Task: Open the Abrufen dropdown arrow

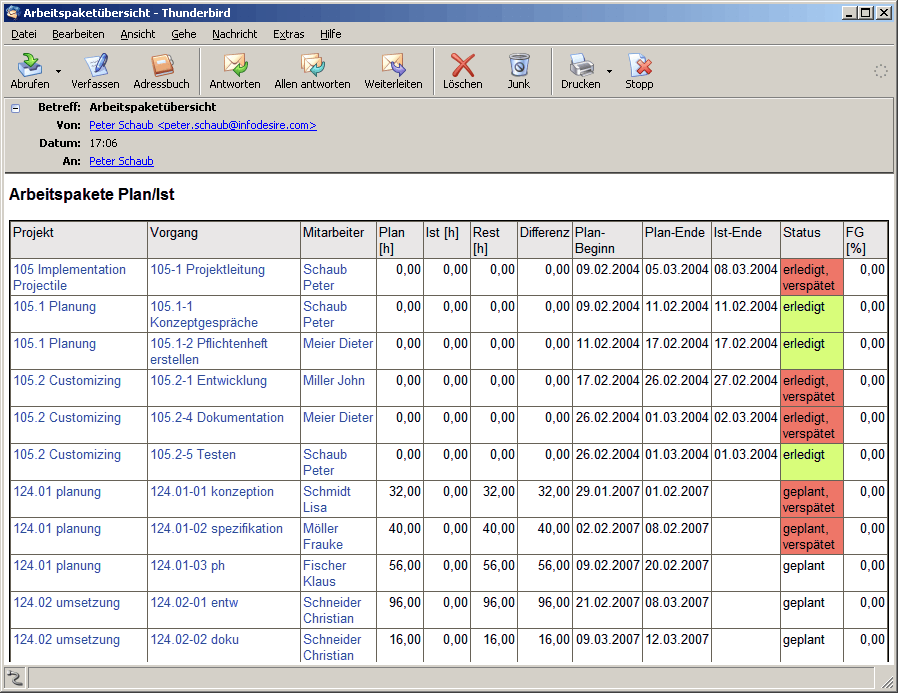Action: (x=58, y=72)
